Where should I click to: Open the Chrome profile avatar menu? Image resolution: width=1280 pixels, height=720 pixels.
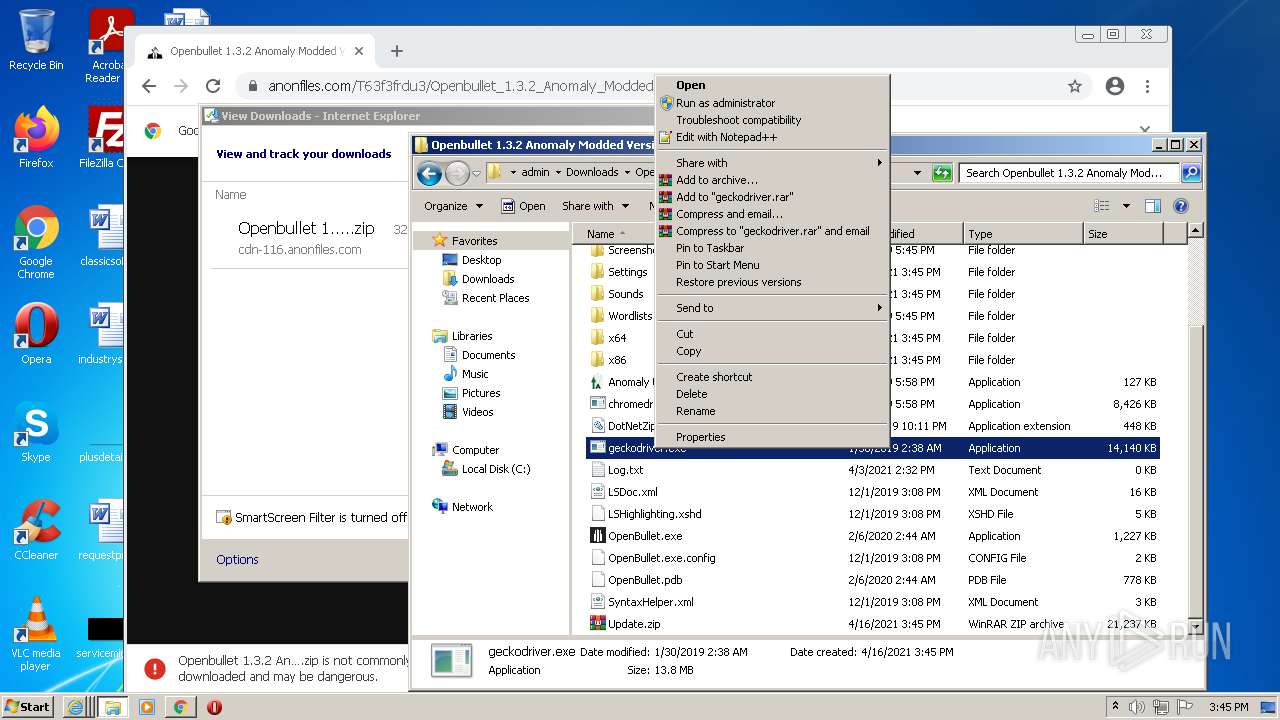coord(1115,86)
